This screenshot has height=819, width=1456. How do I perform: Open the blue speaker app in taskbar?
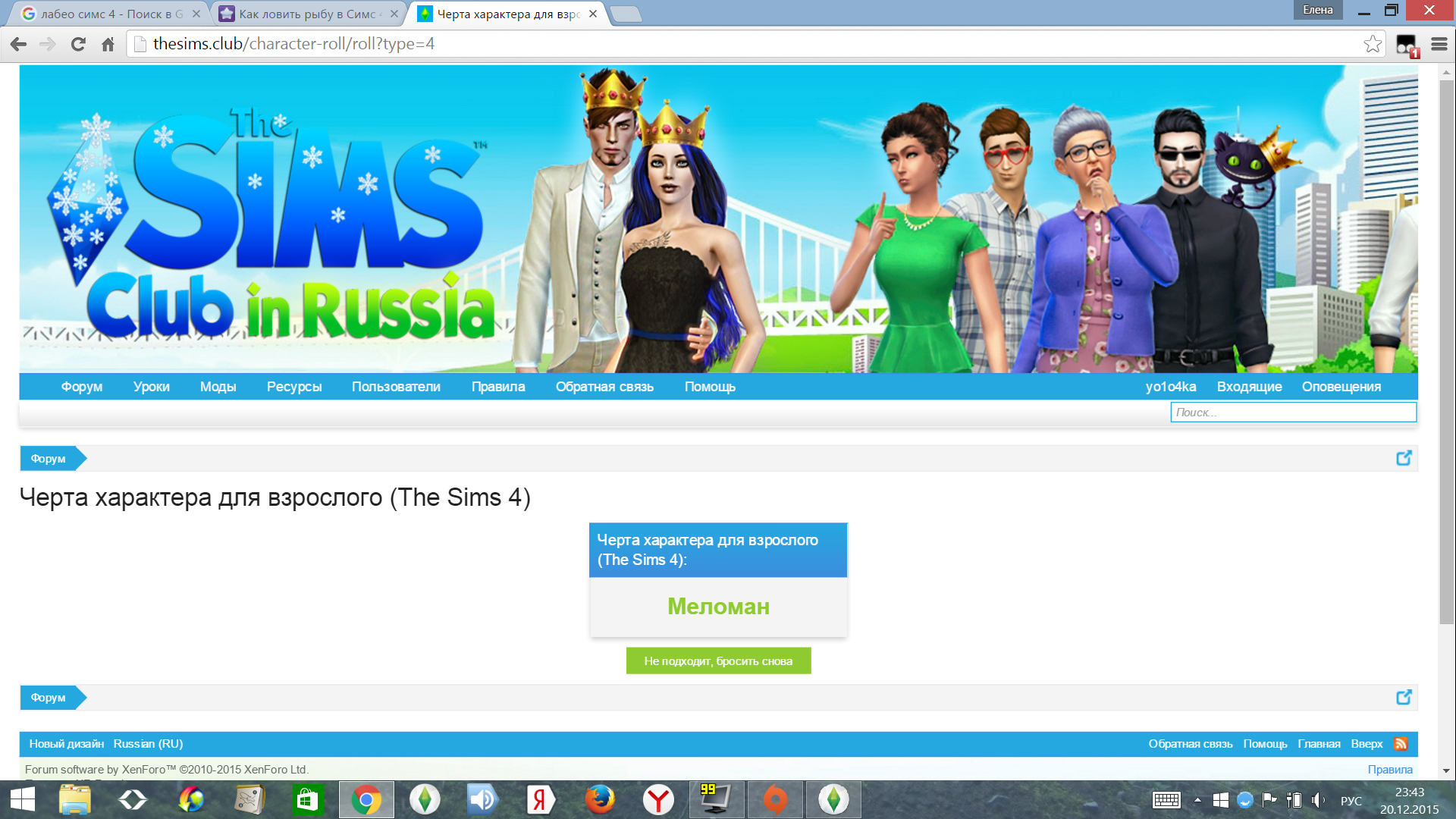[482, 800]
